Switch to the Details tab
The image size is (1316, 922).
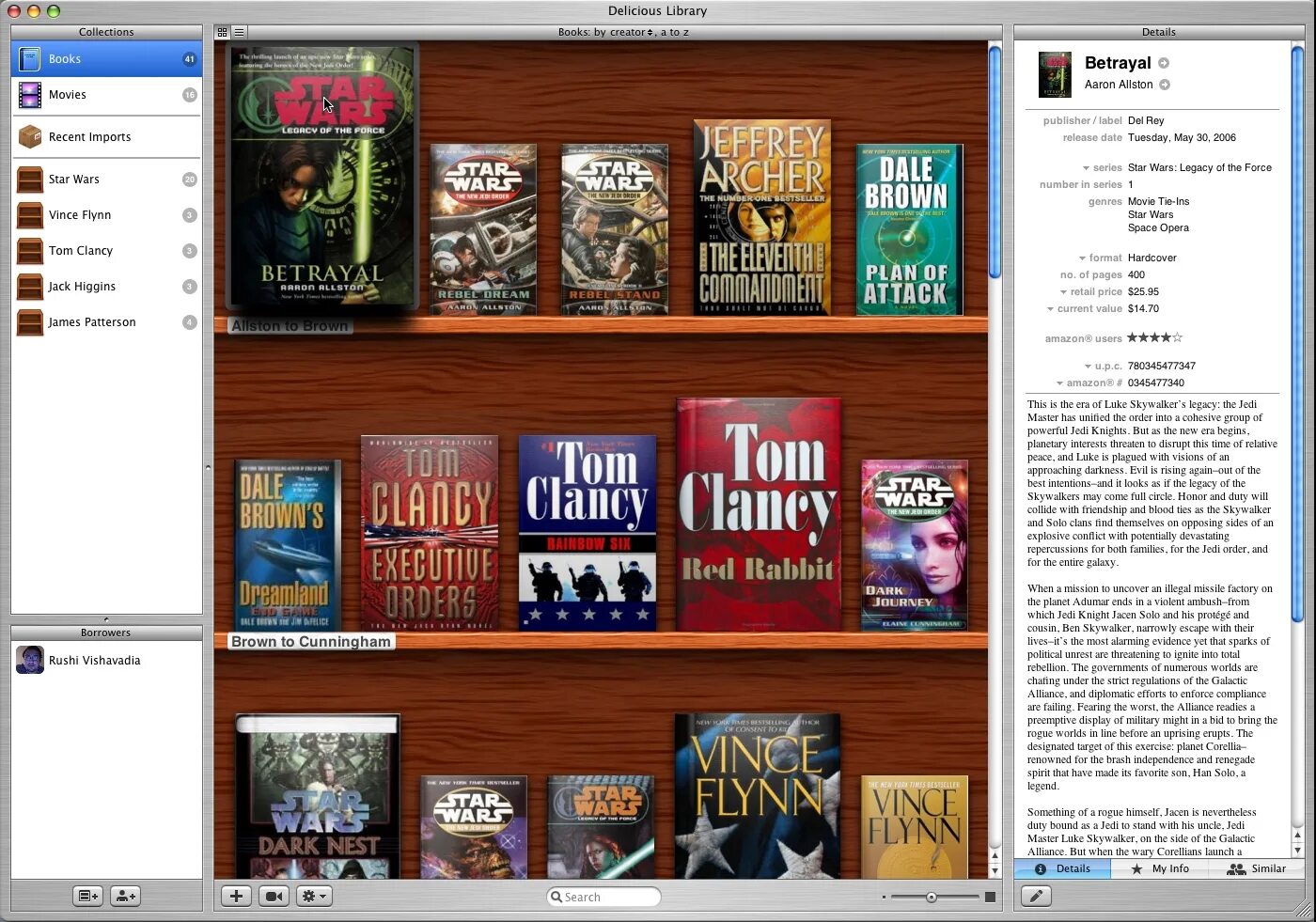click(x=1062, y=869)
